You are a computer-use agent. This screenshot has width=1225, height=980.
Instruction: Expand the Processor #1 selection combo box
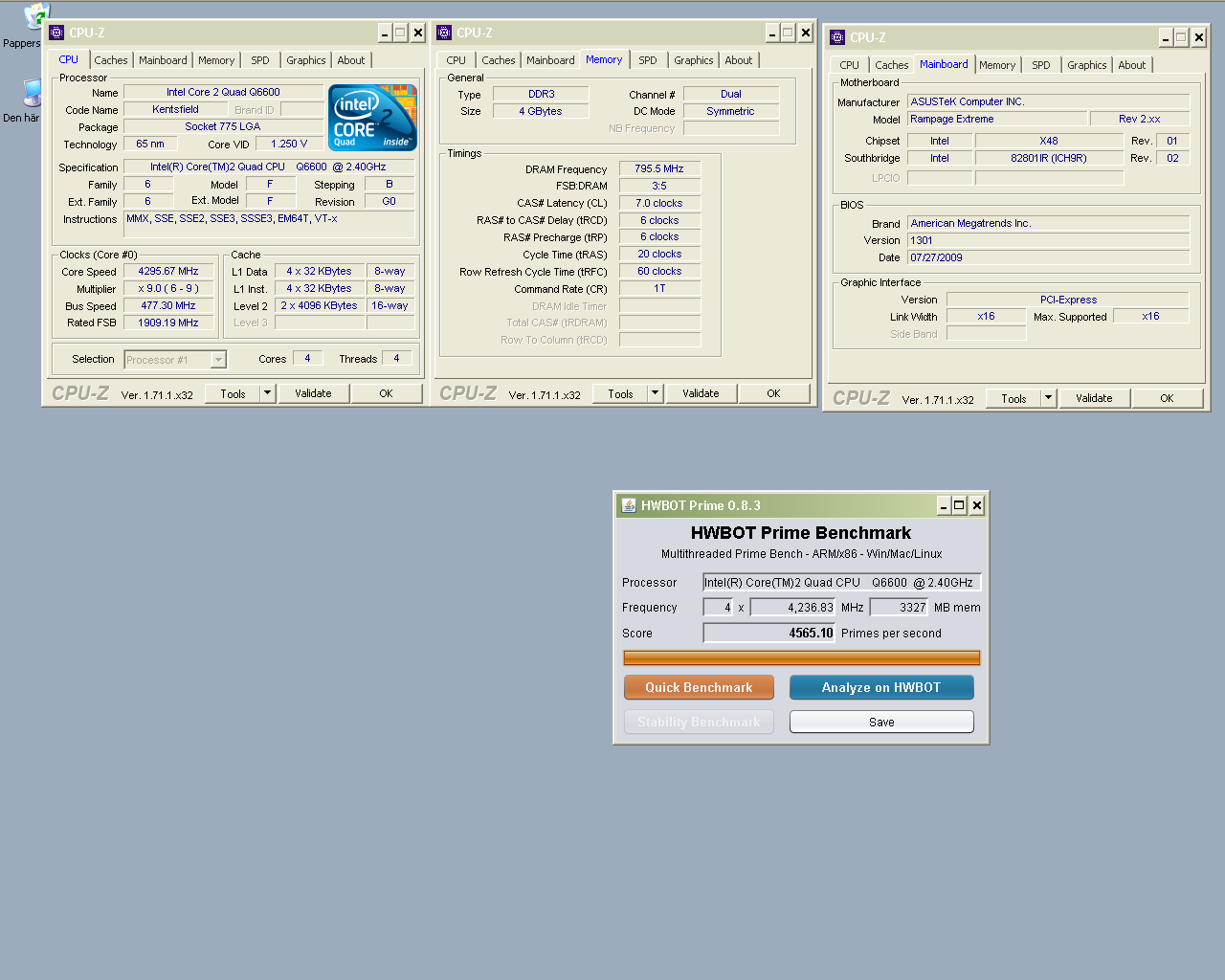[x=218, y=360]
